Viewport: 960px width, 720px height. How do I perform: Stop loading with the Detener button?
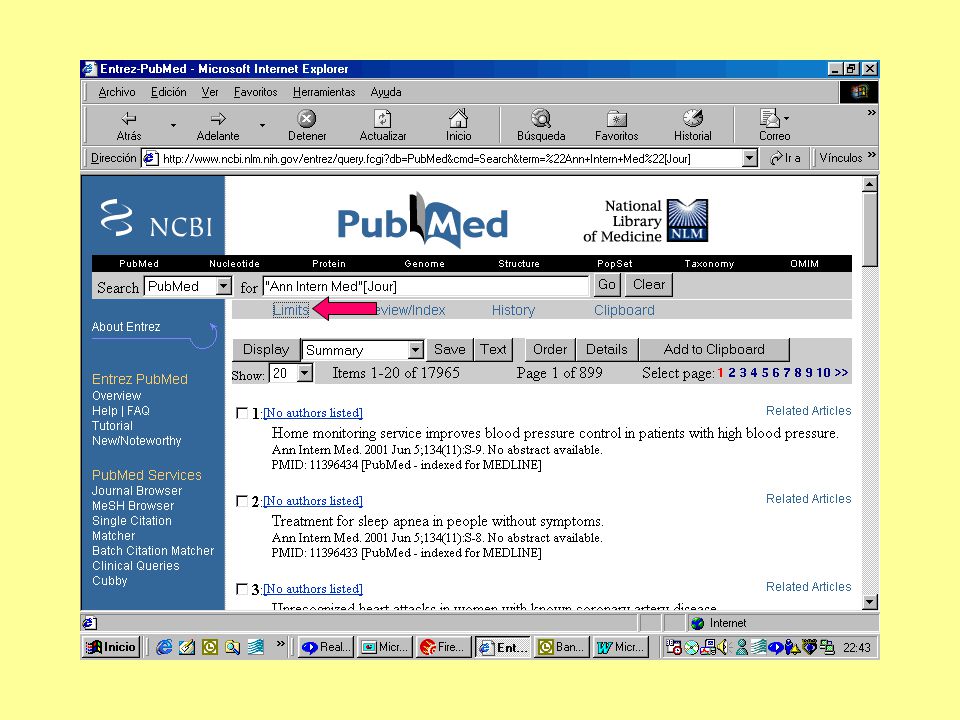pos(307,126)
